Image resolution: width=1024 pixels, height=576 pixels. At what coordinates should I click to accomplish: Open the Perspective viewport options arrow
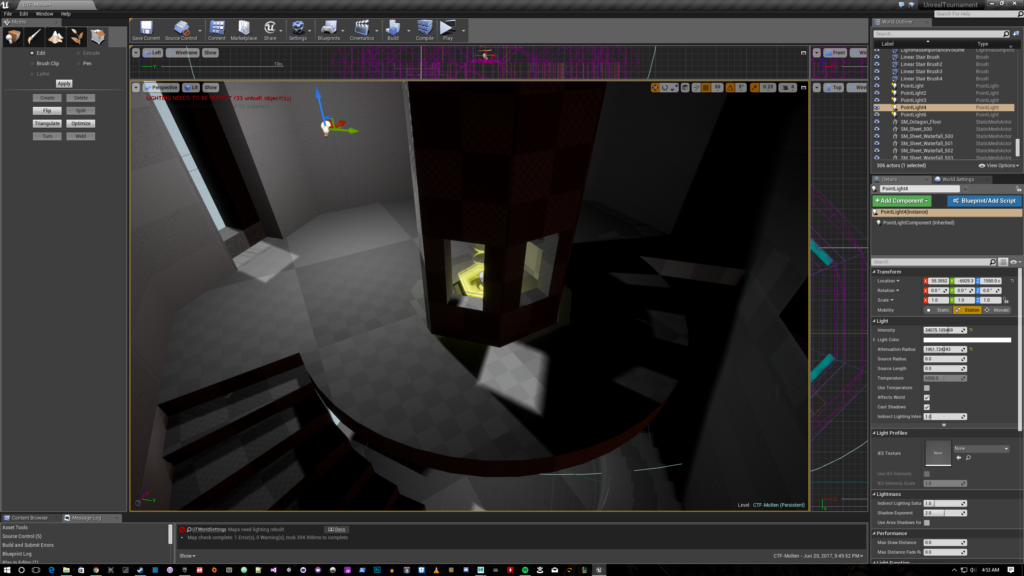136,88
